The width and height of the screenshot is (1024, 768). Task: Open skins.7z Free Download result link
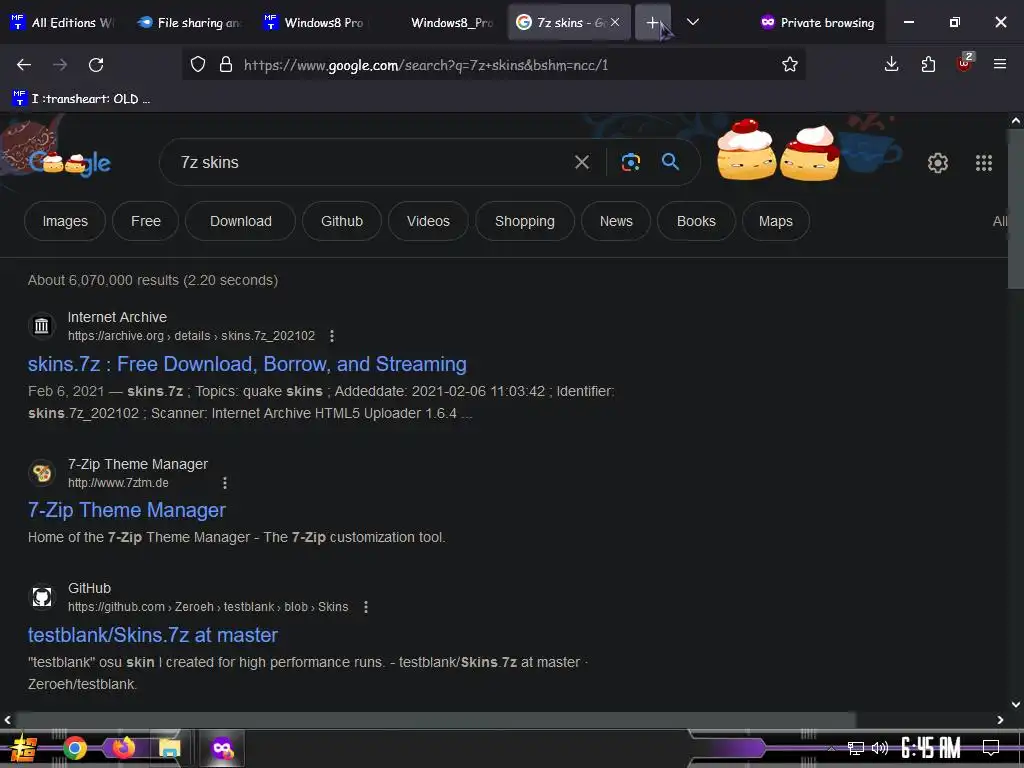click(x=247, y=364)
